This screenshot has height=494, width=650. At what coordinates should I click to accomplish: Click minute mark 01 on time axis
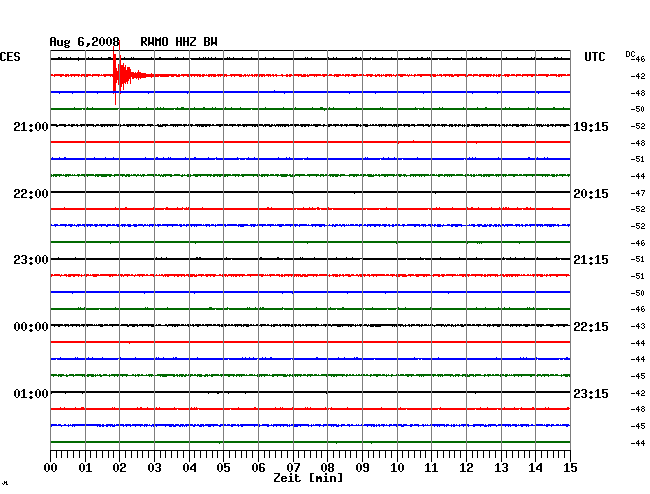coord(85,468)
